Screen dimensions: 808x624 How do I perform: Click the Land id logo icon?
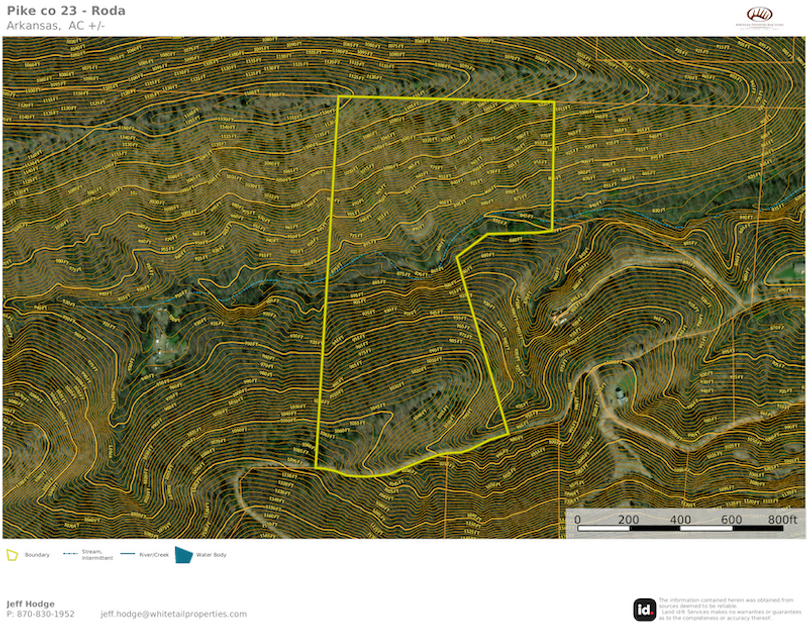tap(645, 610)
